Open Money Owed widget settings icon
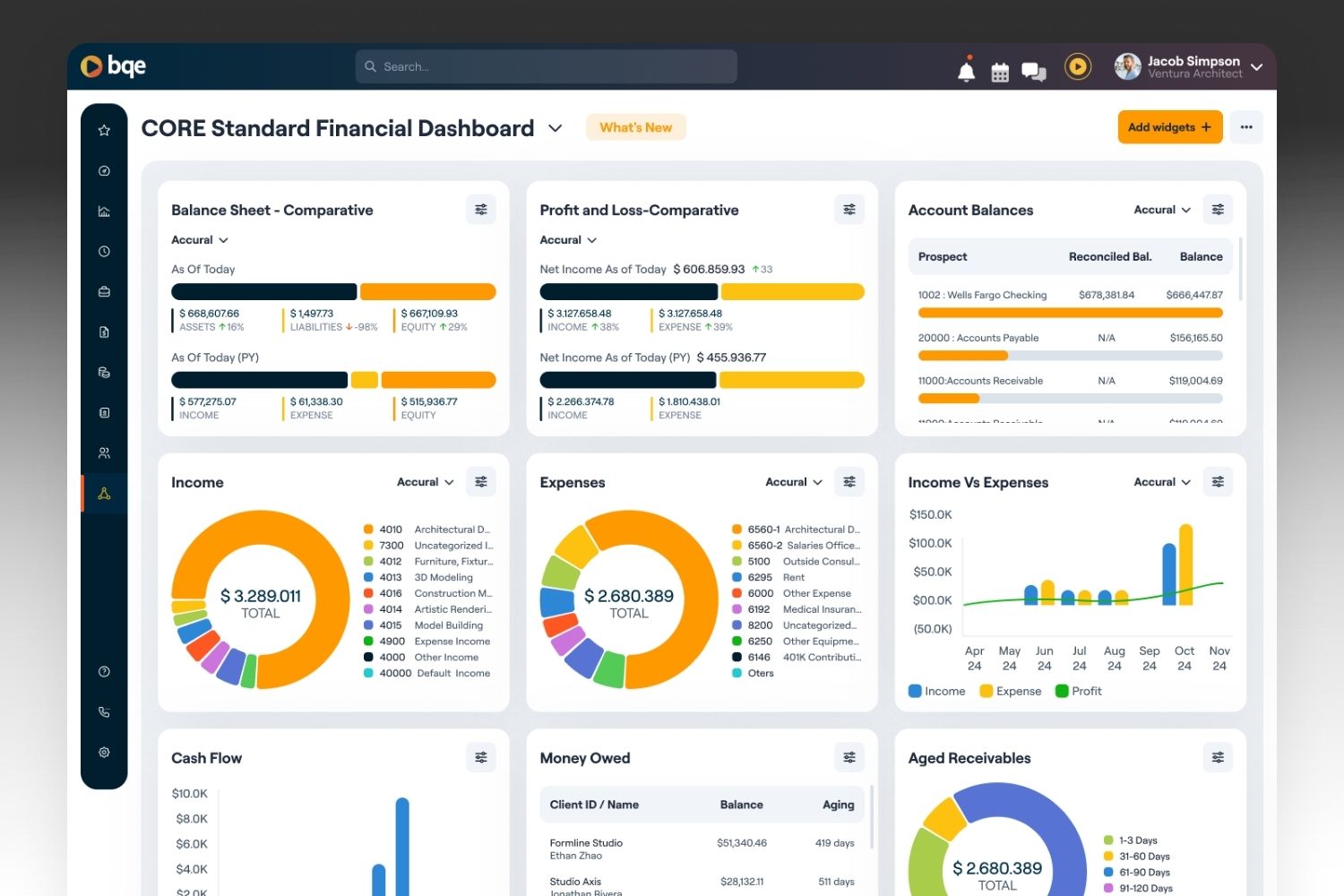Image resolution: width=1344 pixels, height=896 pixels. point(849,758)
